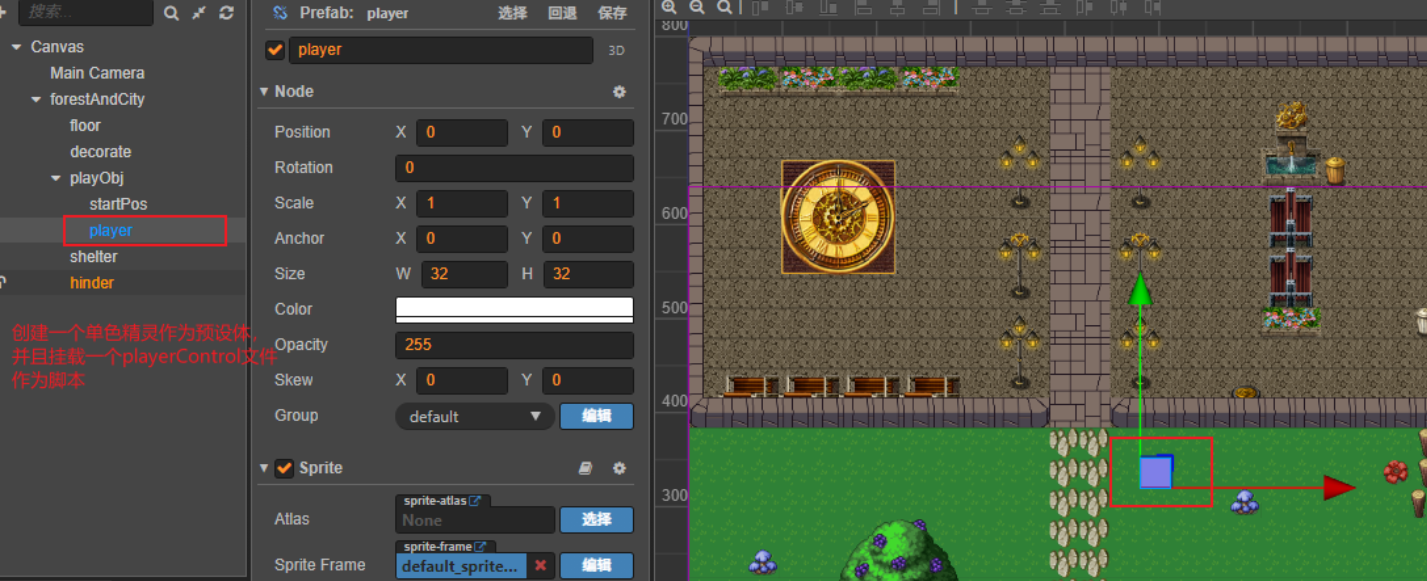Open the Sprite component gear menu
1427x581 pixels.
tap(619, 468)
